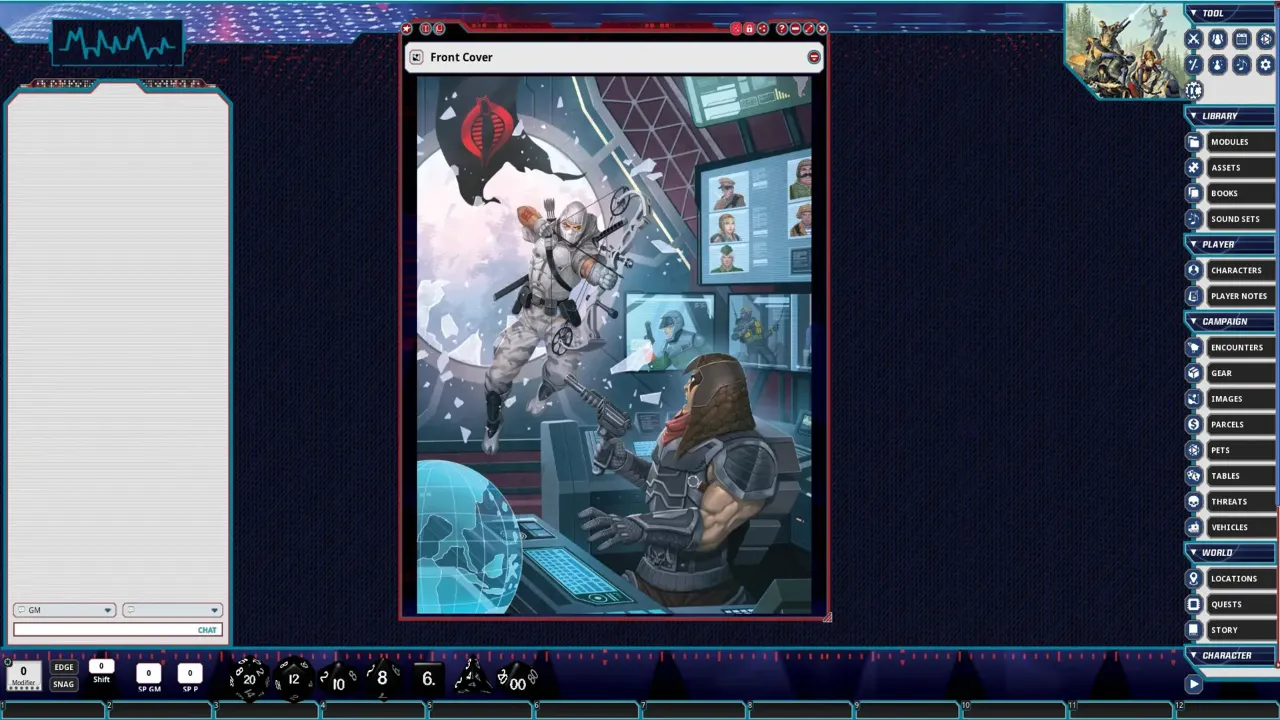Click the Parcels sidebar button
Viewport: 1280px width, 720px height.
tap(1239, 424)
